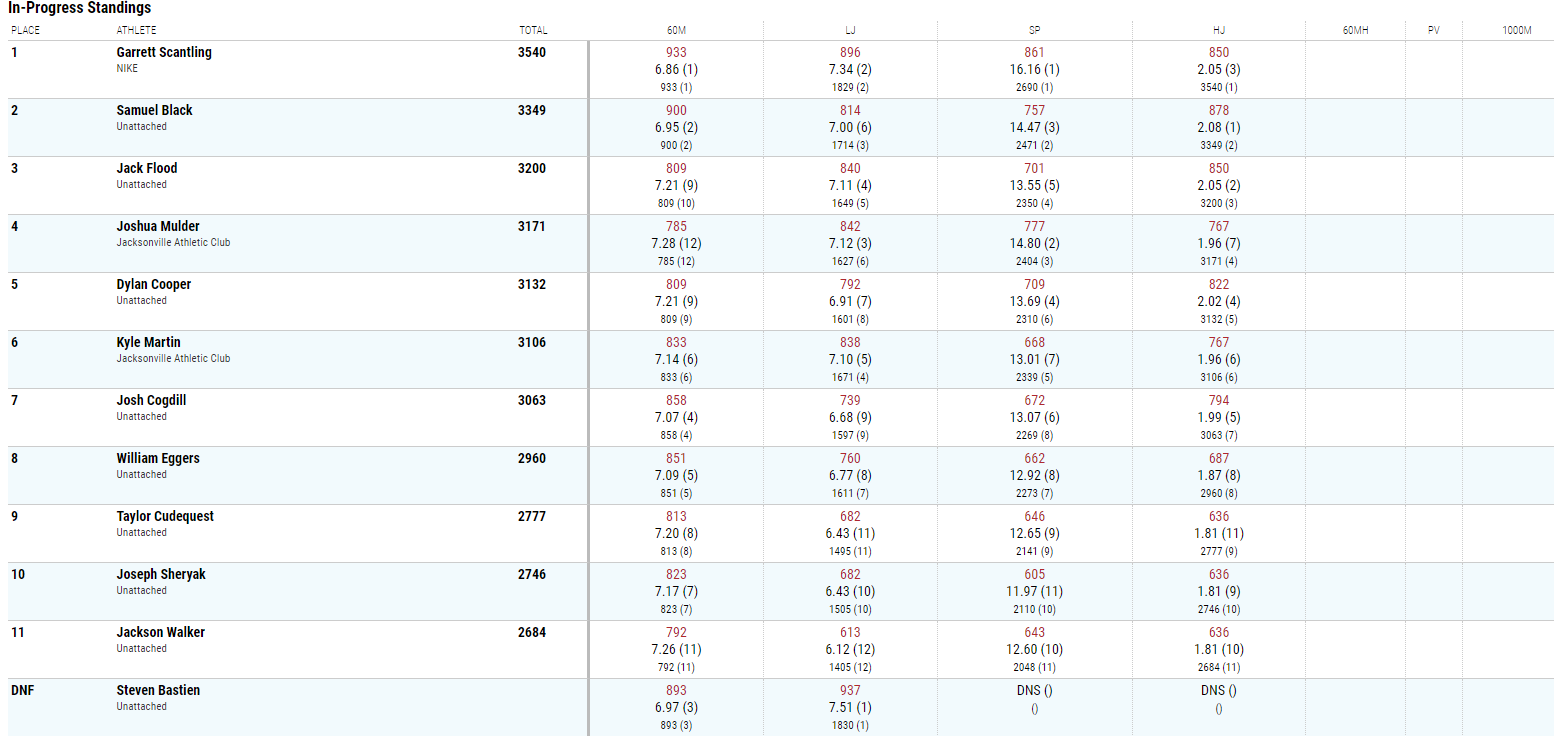Screen dimensions: 1554x736
Task: Select Josh Cogdill in standings
Action: pos(151,400)
